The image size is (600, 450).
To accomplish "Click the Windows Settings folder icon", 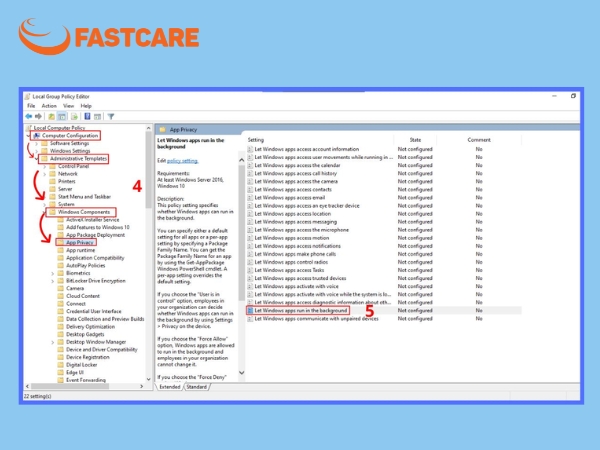I will pos(44,151).
